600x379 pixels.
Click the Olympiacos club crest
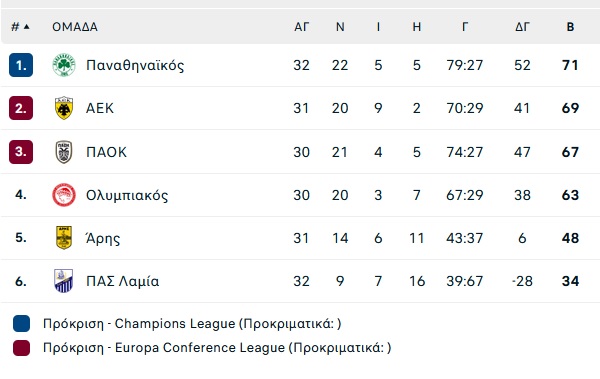tap(64, 195)
